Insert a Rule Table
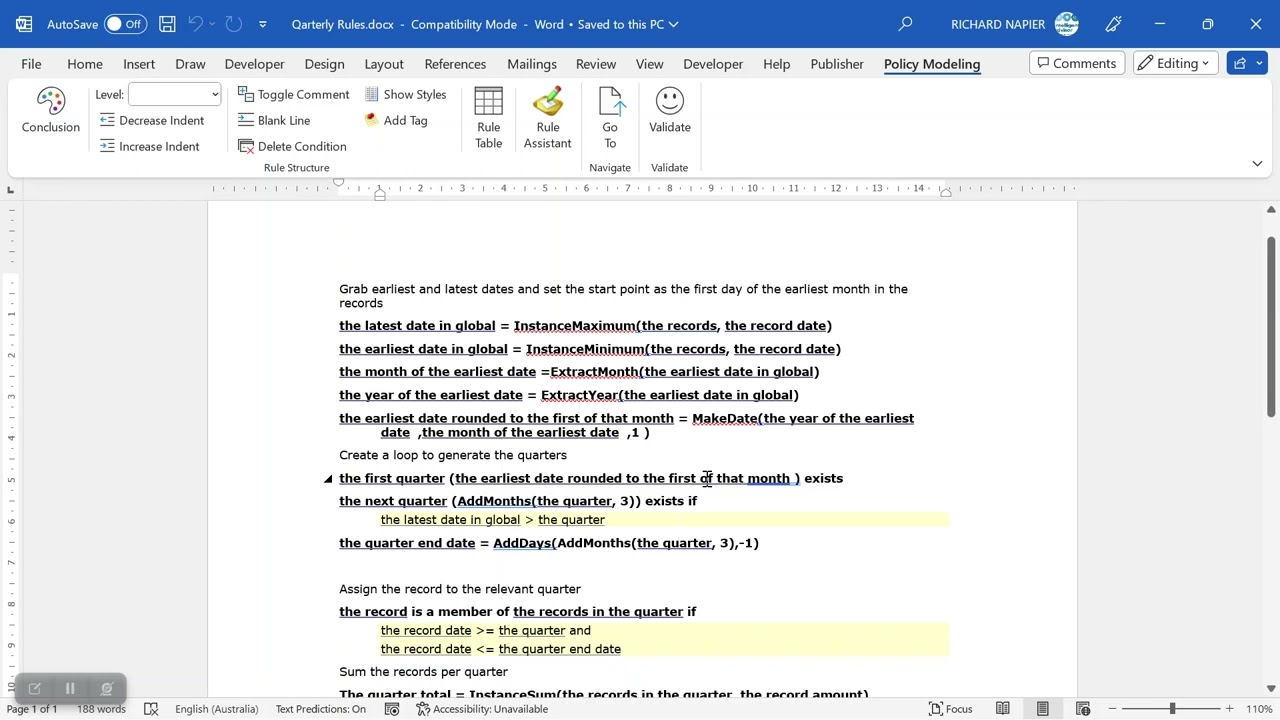Image resolution: width=1280 pixels, height=720 pixels. pos(488,118)
